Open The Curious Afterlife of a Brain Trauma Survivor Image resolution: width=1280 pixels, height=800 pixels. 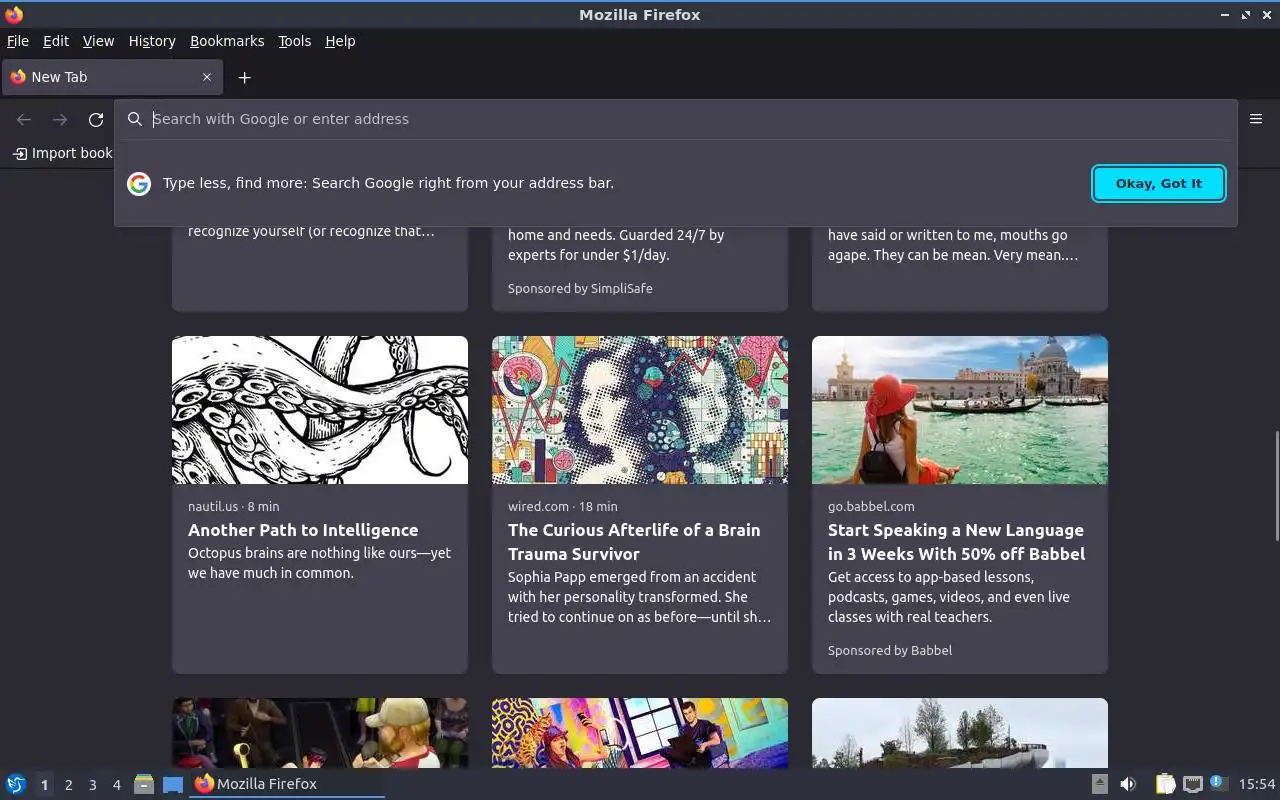click(x=634, y=542)
